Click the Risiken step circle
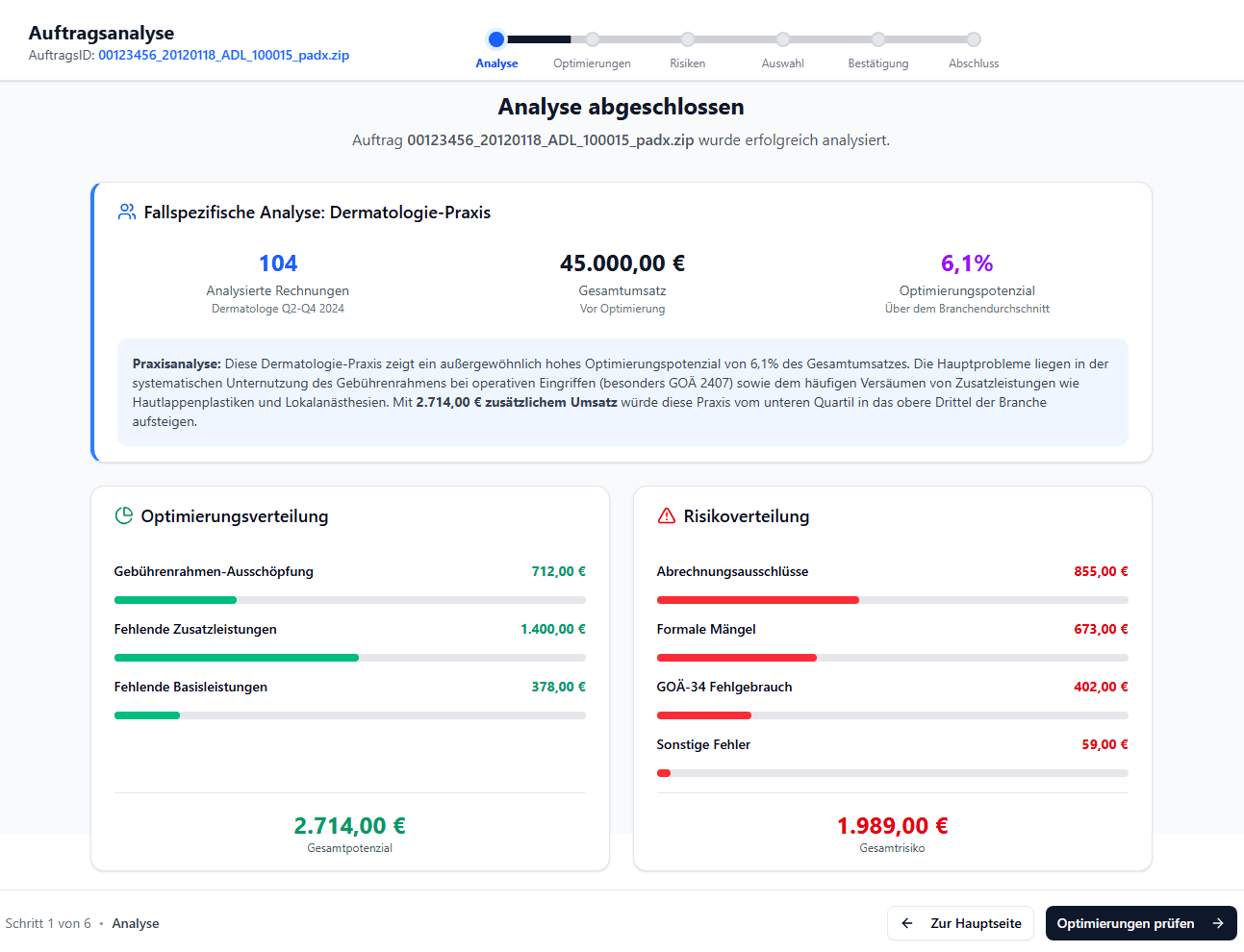Viewport: 1244px width, 952px height. tap(687, 40)
